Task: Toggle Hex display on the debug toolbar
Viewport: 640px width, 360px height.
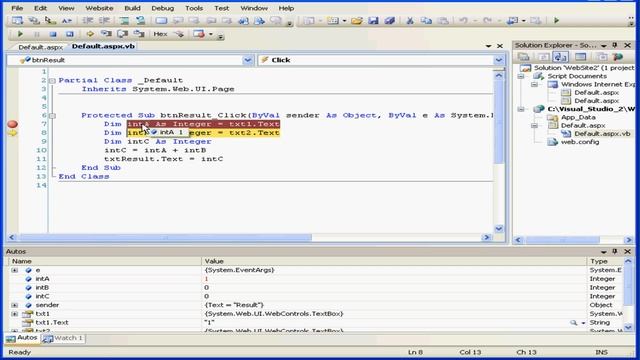Action: 160,34
